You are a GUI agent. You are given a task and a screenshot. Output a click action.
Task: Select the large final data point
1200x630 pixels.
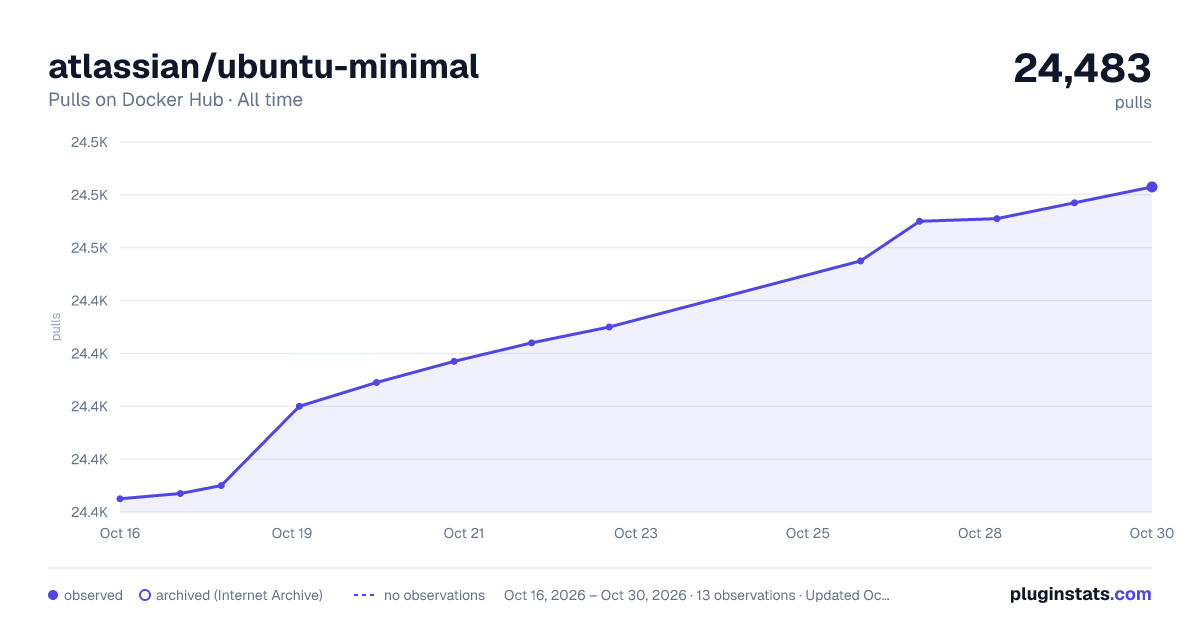point(1152,187)
